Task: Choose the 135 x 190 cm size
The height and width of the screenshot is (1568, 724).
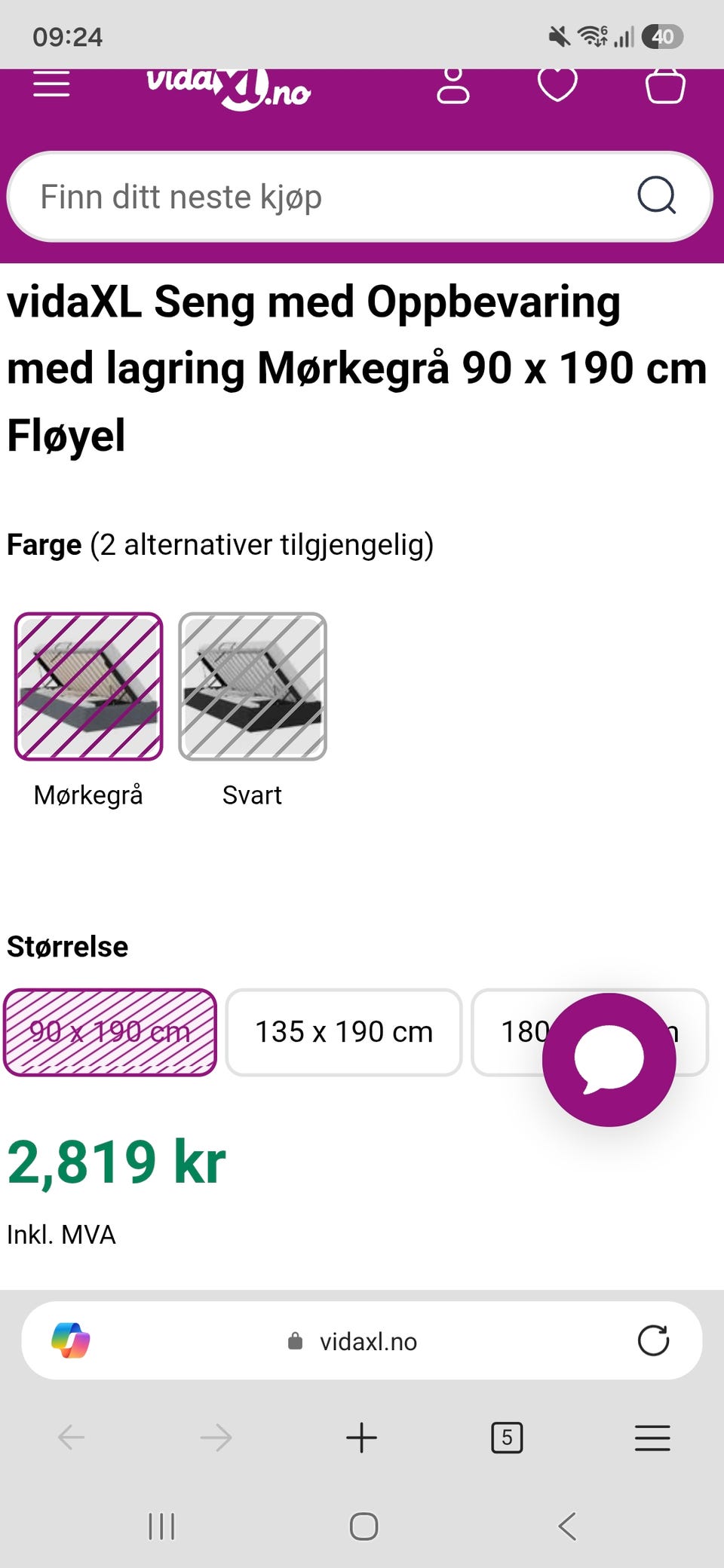Action: coord(344,1032)
